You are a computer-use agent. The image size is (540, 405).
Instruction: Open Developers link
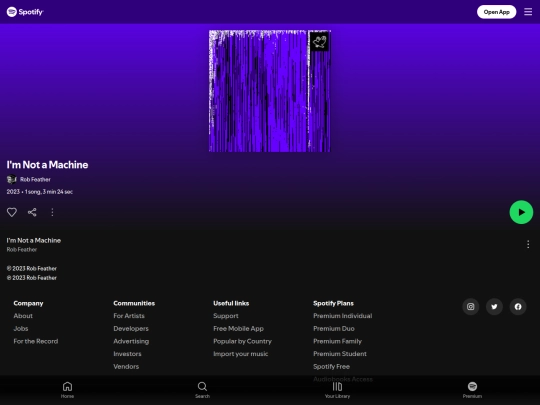pyautogui.click(x=131, y=329)
